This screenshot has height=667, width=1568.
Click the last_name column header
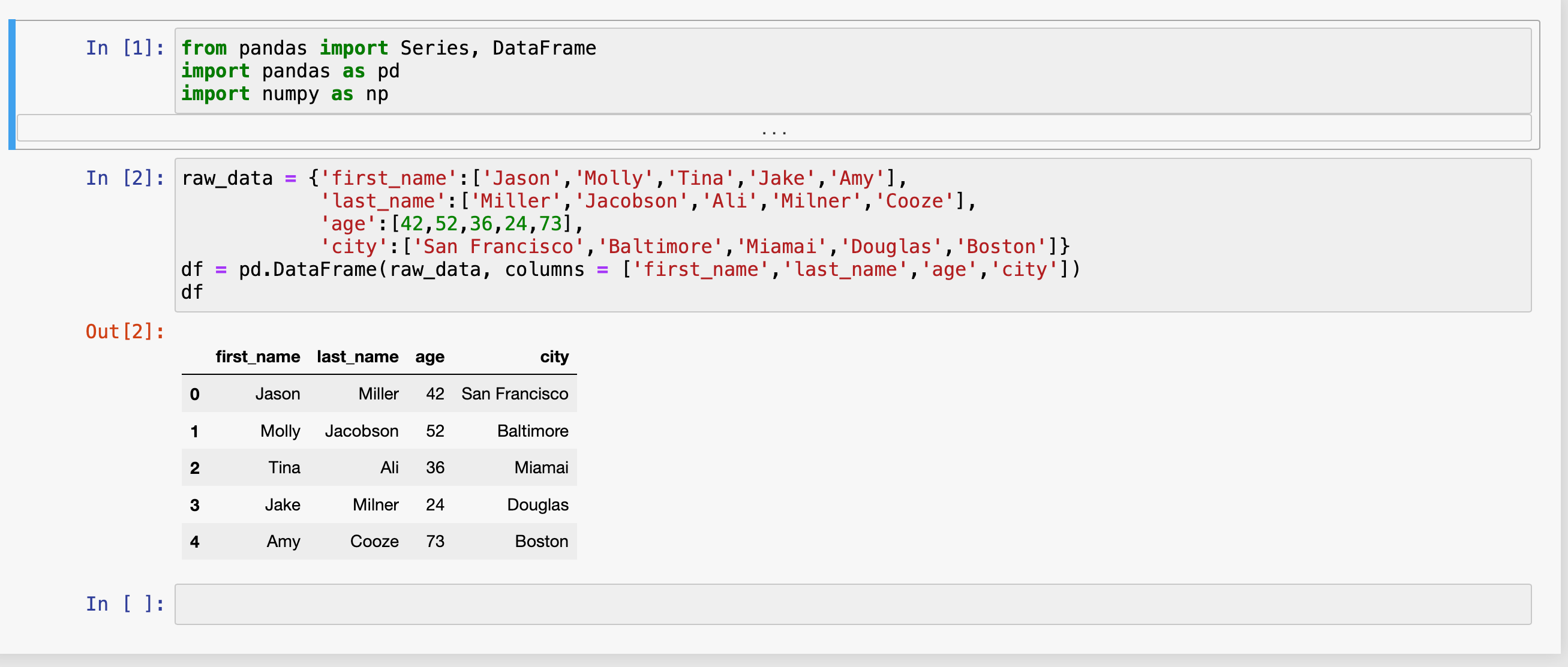(x=358, y=357)
